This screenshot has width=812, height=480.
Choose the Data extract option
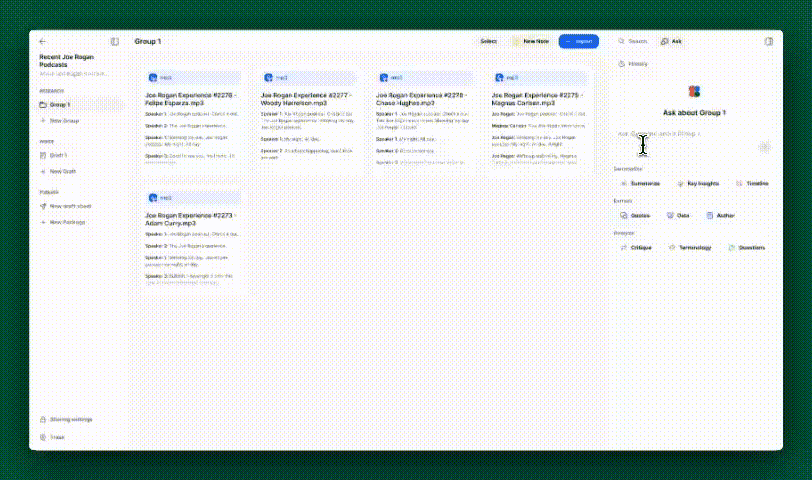click(678, 215)
